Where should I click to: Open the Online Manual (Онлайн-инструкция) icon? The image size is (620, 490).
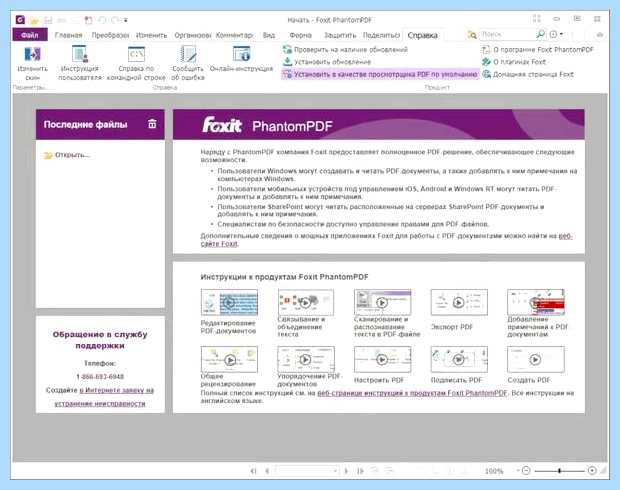tap(241, 54)
